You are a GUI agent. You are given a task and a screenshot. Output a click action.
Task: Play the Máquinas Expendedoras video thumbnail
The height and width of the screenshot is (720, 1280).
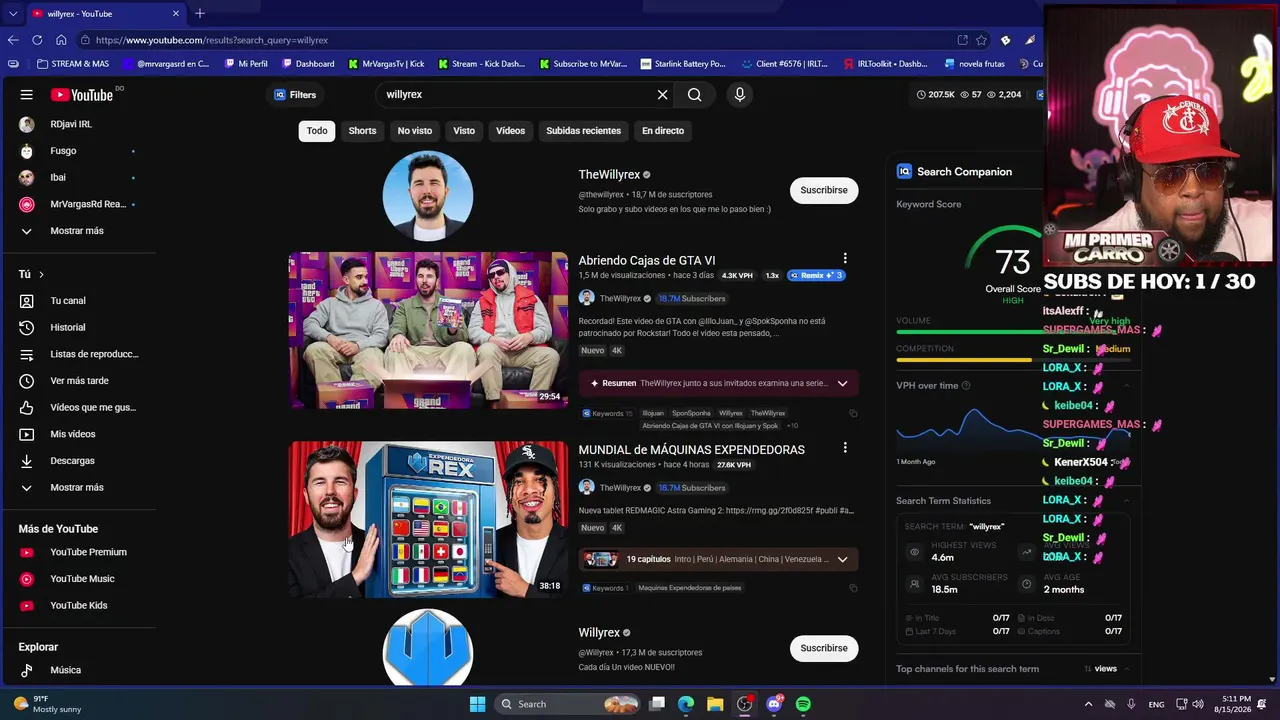[x=428, y=520]
